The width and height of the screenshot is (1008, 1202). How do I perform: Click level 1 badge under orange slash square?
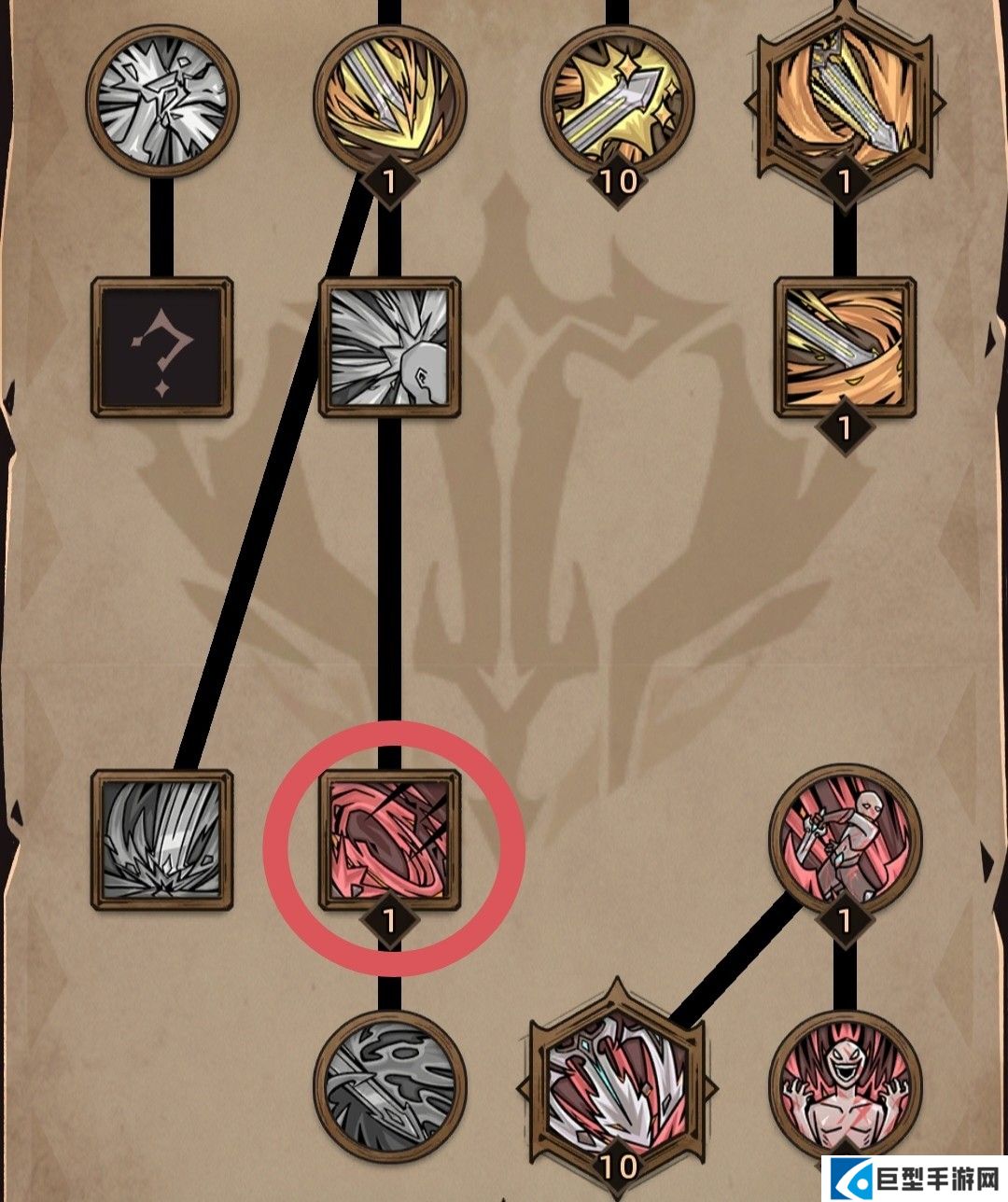[x=845, y=429]
